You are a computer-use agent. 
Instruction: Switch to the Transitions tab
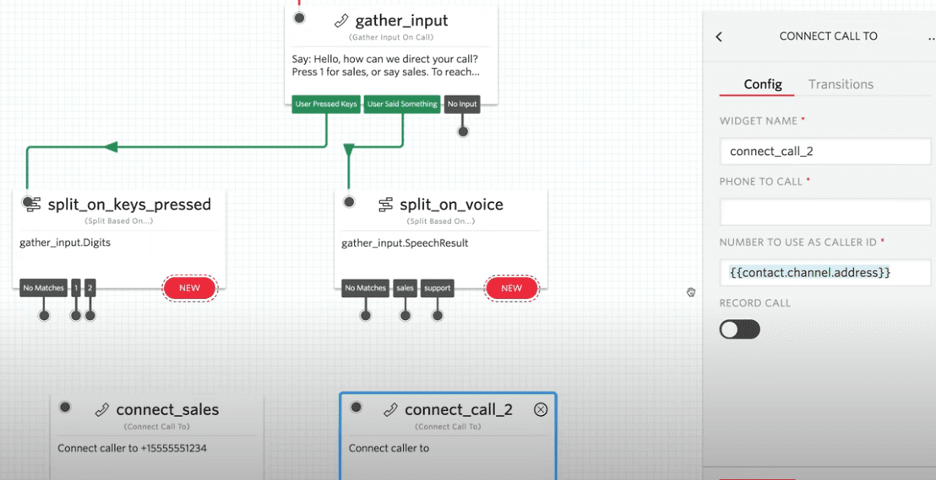coord(840,84)
